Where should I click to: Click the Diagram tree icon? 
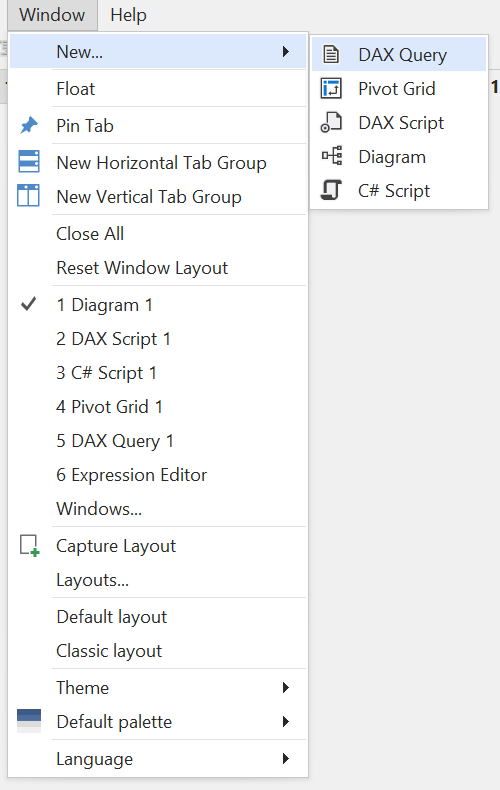coord(332,156)
